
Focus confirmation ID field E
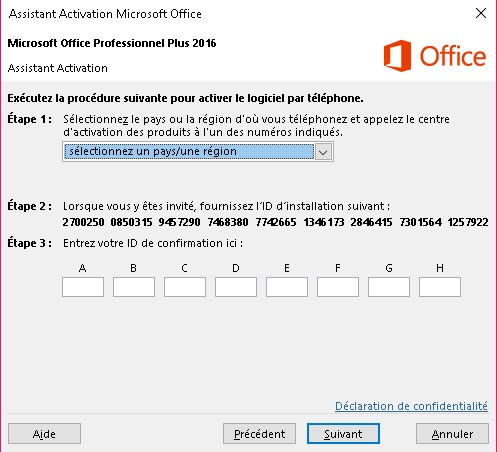click(287, 287)
